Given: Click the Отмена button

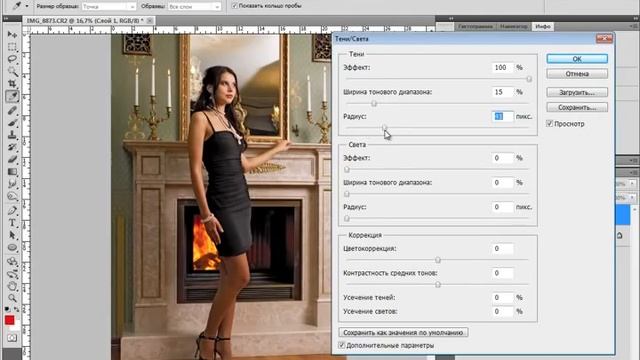Looking at the screenshot, I should click(577, 74).
